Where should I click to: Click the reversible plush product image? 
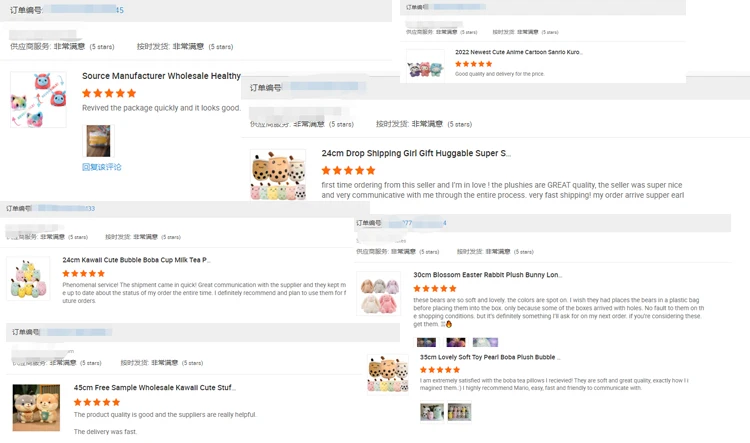coord(38,100)
